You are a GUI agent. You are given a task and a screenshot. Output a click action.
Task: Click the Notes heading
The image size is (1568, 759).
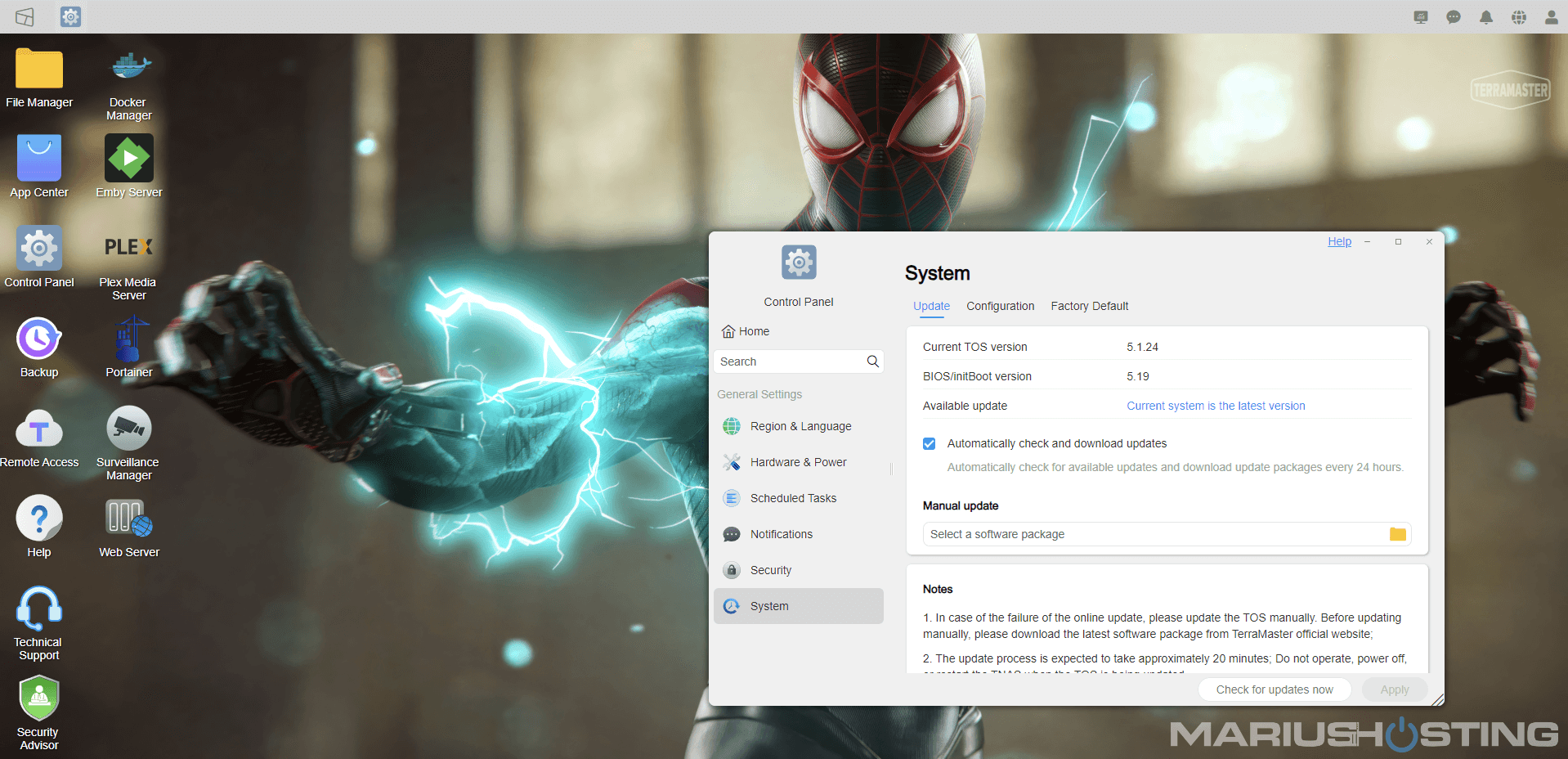(x=938, y=589)
